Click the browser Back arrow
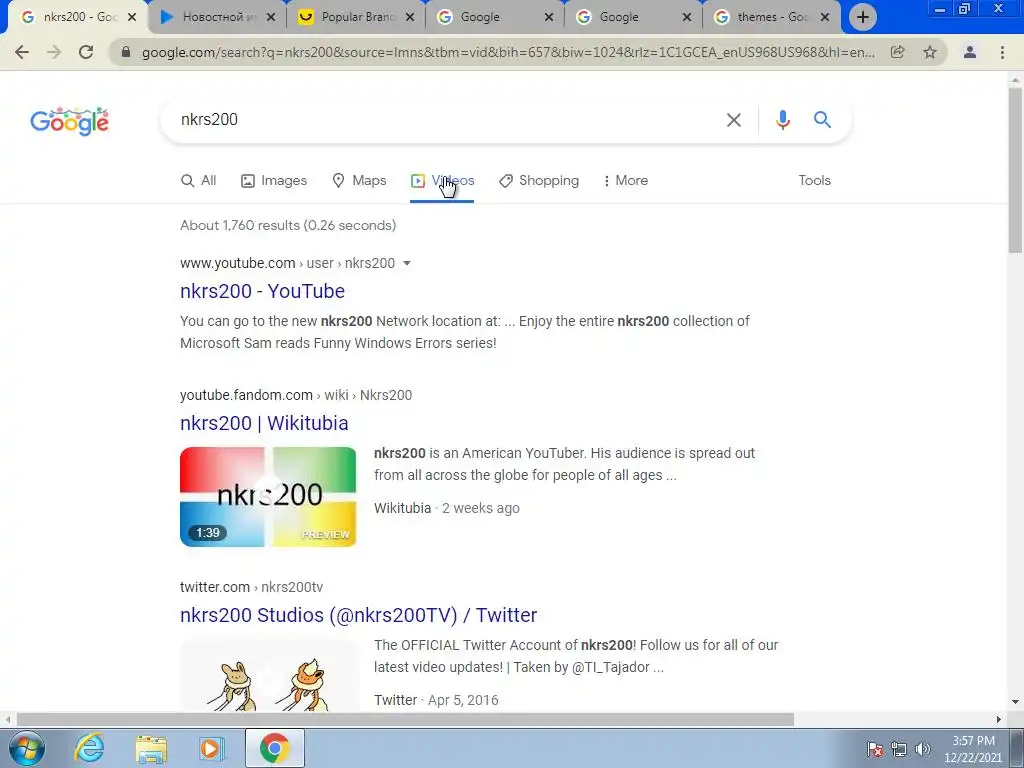1024x768 pixels. tap(22, 52)
